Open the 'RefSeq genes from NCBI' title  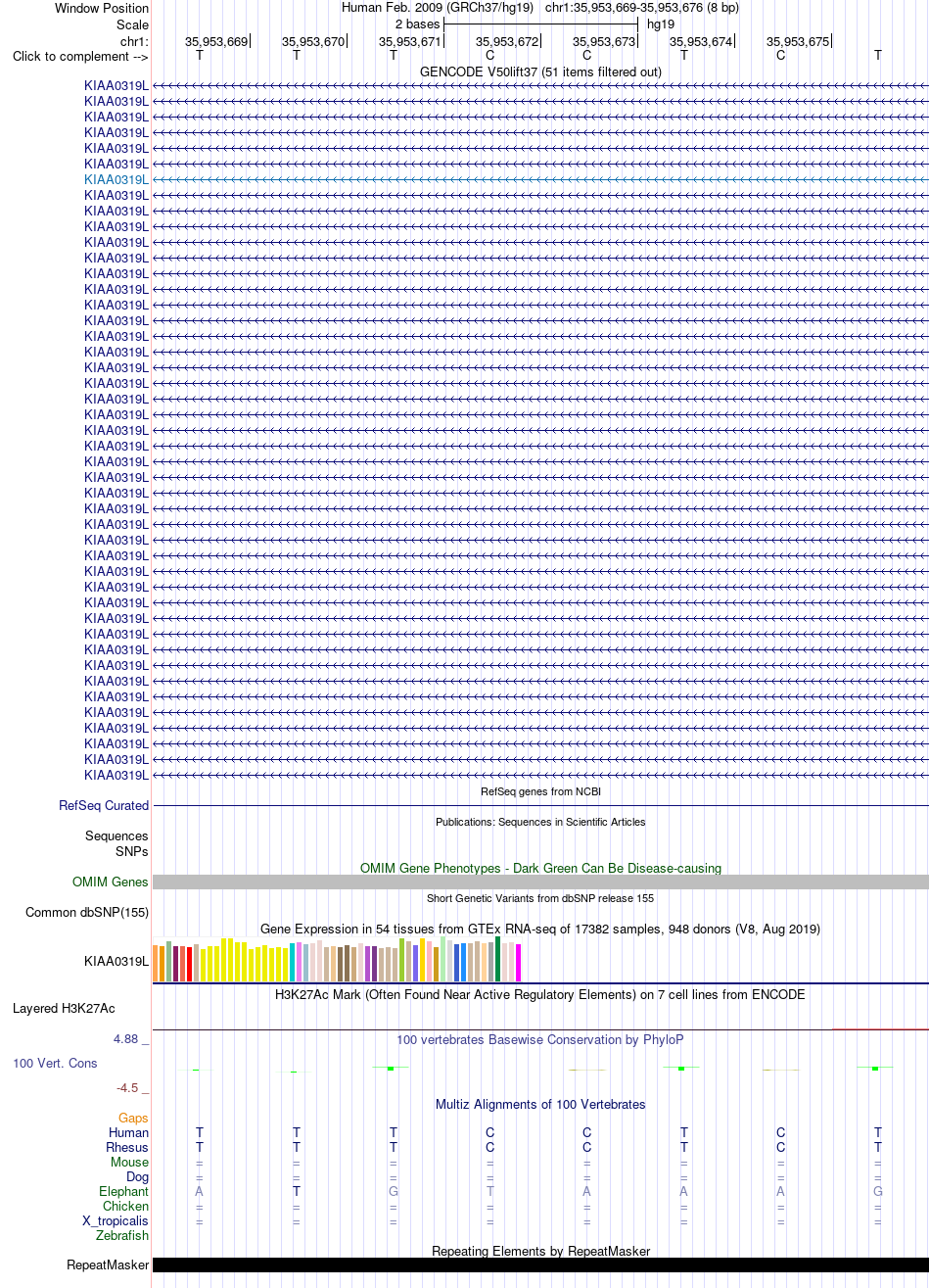[540, 791]
